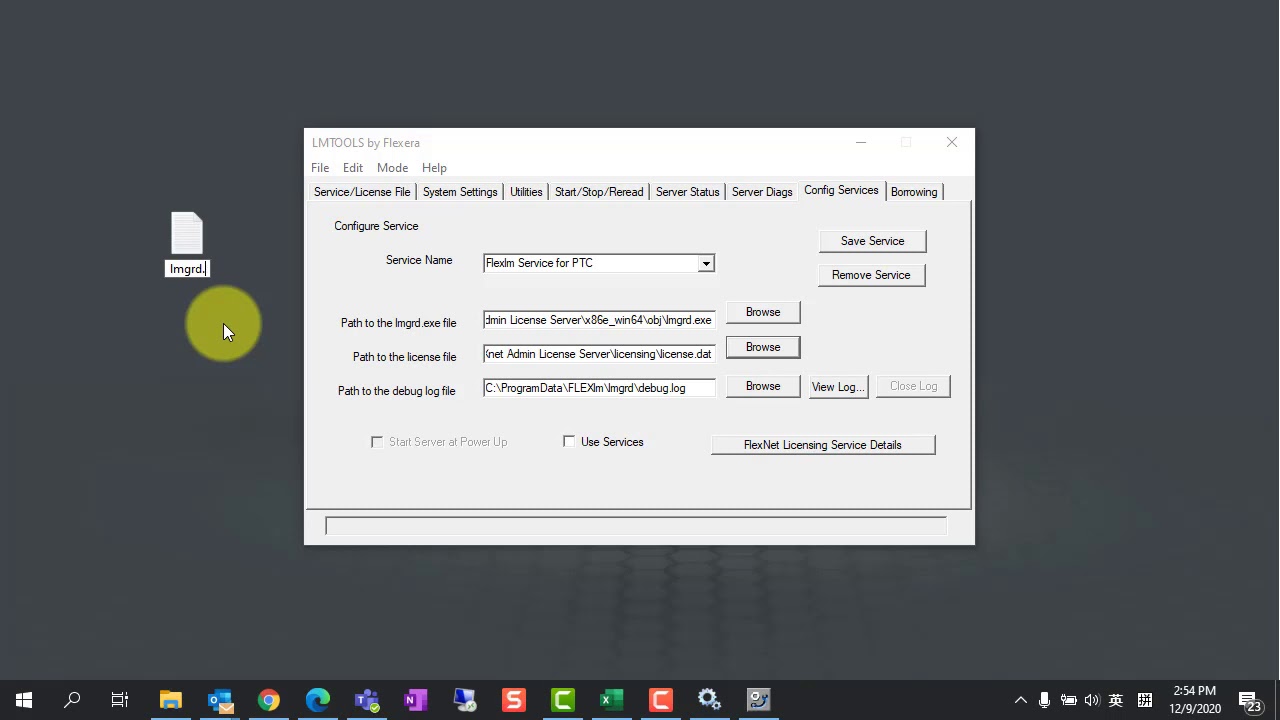Open notification Action Center

coord(1251,700)
